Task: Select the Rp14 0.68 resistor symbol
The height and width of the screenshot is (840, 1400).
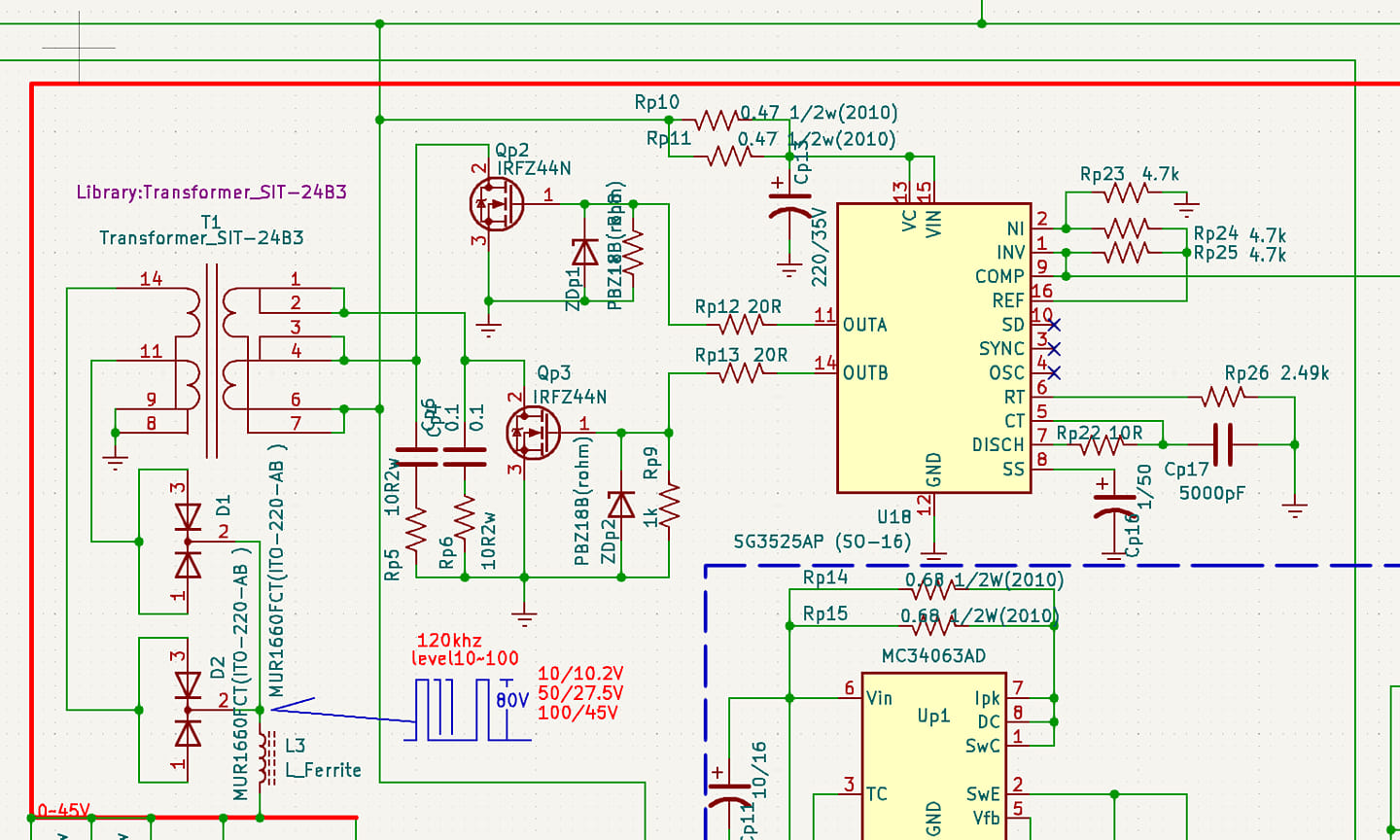Action: pyautogui.click(x=931, y=588)
